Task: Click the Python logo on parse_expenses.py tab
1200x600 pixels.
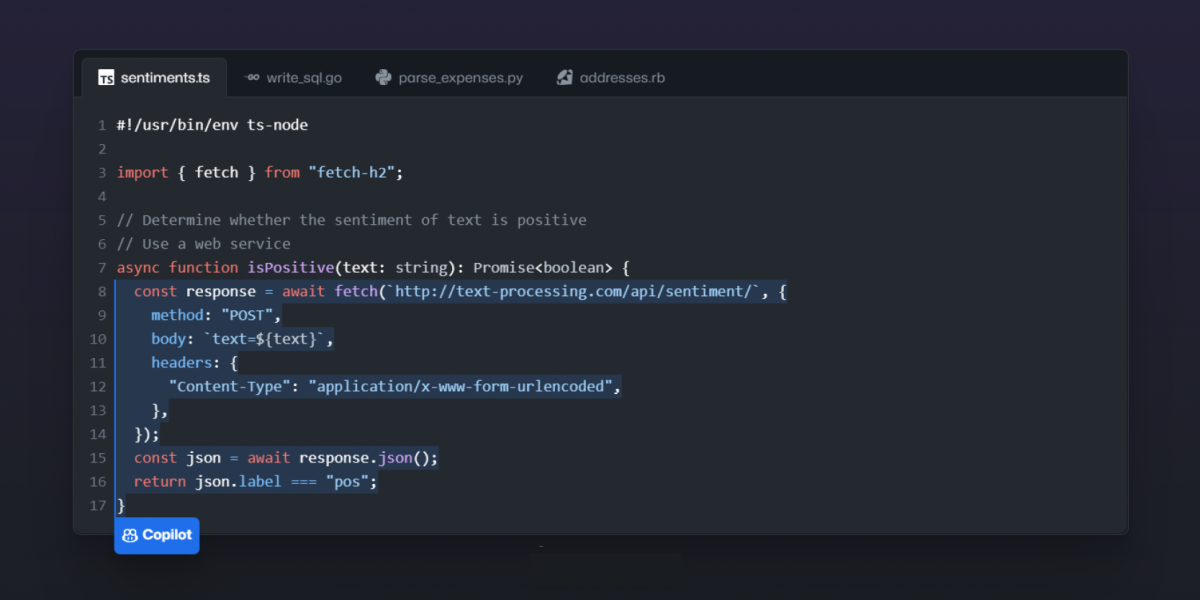Action: point(383,78)
